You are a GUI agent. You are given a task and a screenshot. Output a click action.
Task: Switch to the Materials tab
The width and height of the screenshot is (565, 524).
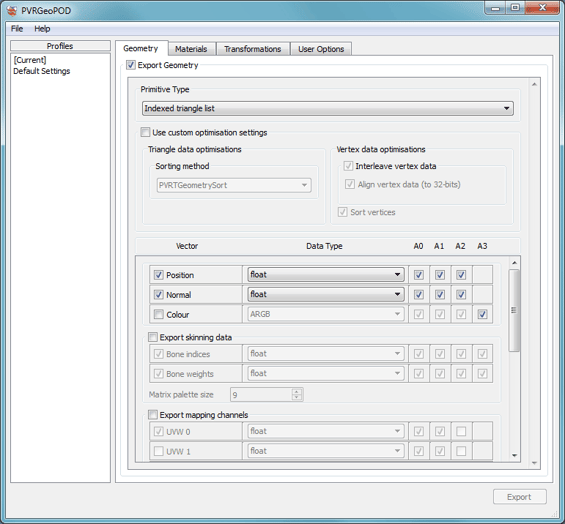tap(191, 49)
